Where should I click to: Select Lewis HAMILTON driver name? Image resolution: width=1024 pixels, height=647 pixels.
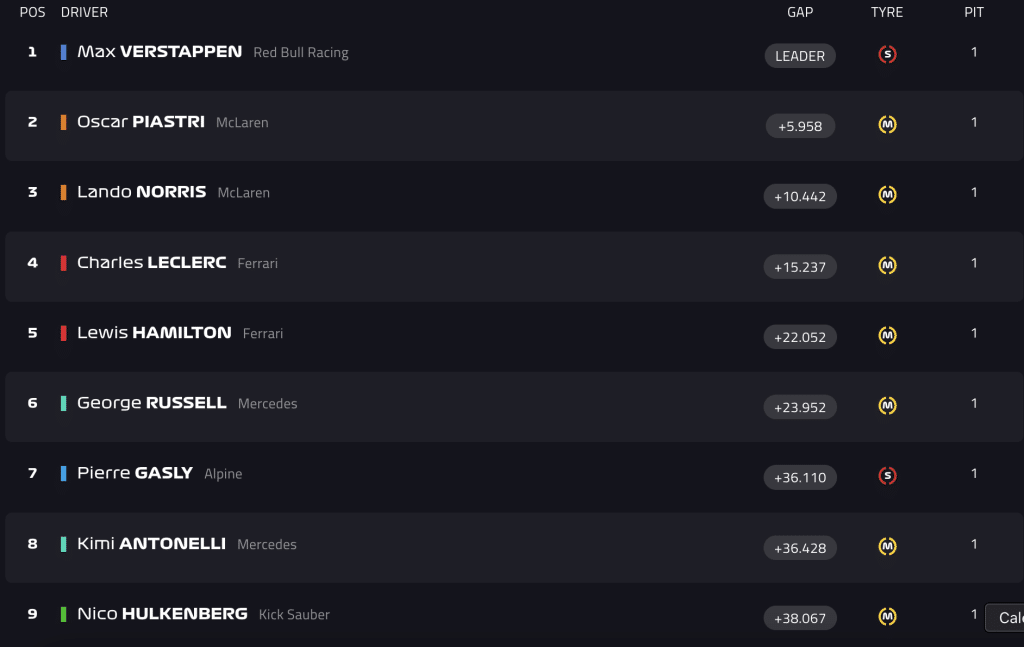pyautogui.click(x=154, y=332)
